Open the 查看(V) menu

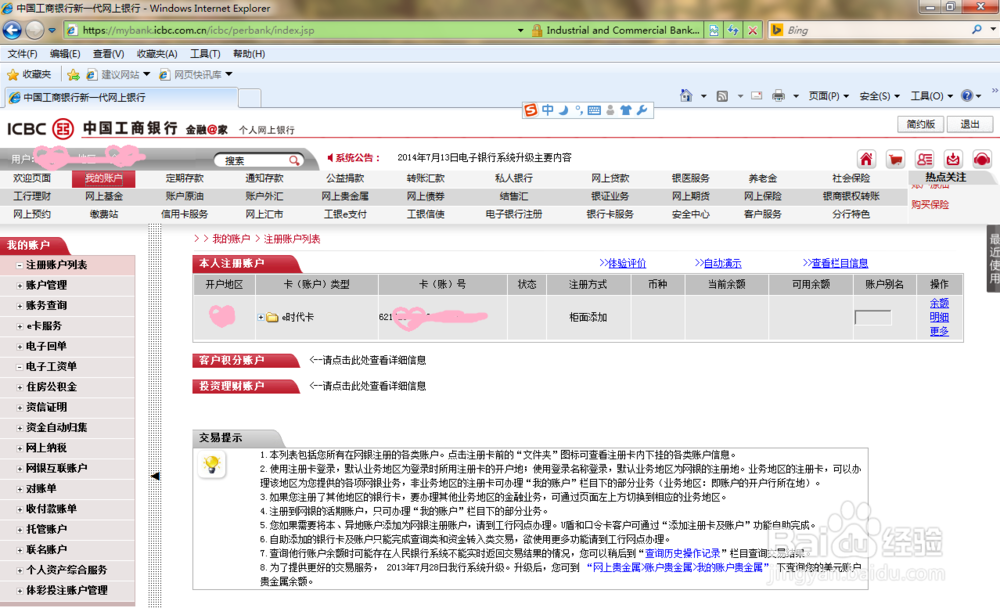pos(108,53)
